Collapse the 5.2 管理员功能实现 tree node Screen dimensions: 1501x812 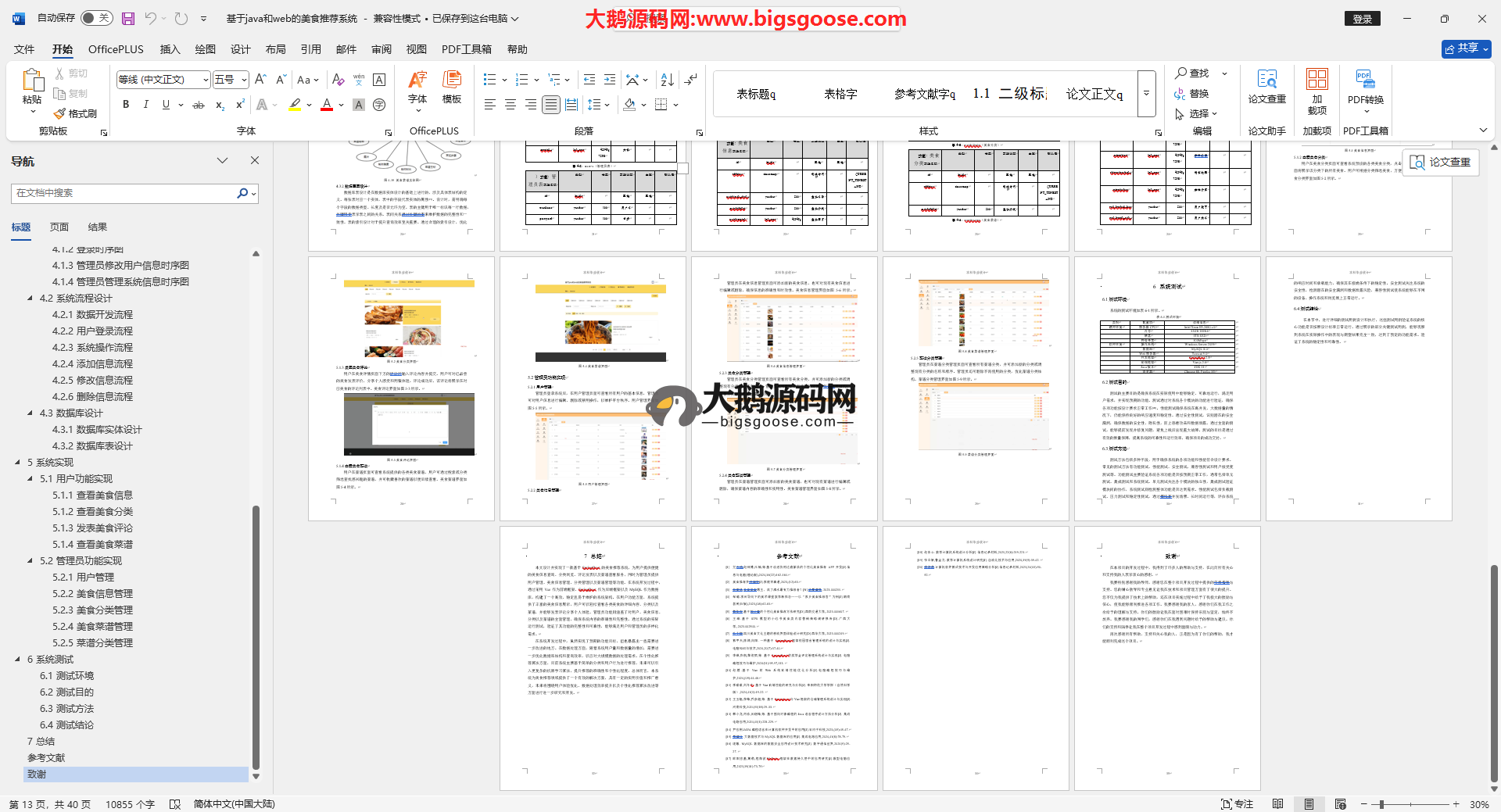pyautogui.click(x=30, y=561)
